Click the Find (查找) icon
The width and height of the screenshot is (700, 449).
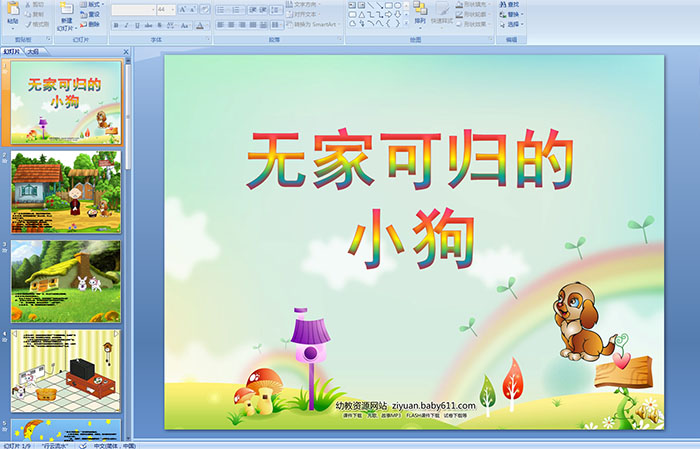click(512, 4)
